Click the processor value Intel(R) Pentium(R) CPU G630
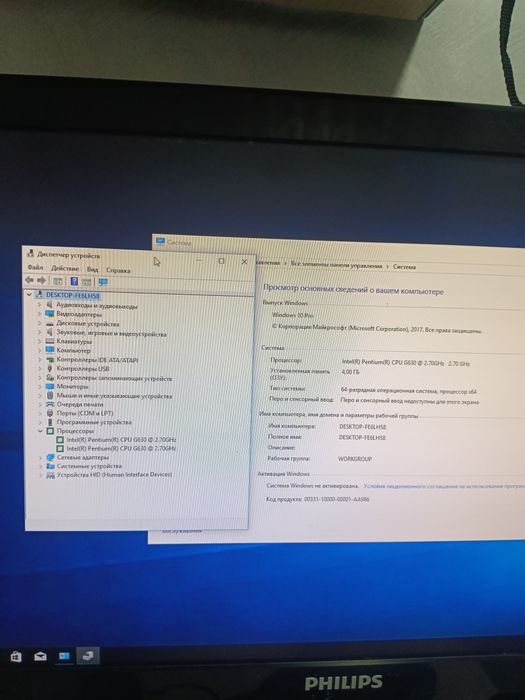The image size is (525, 700). click(x=406, y=363)
